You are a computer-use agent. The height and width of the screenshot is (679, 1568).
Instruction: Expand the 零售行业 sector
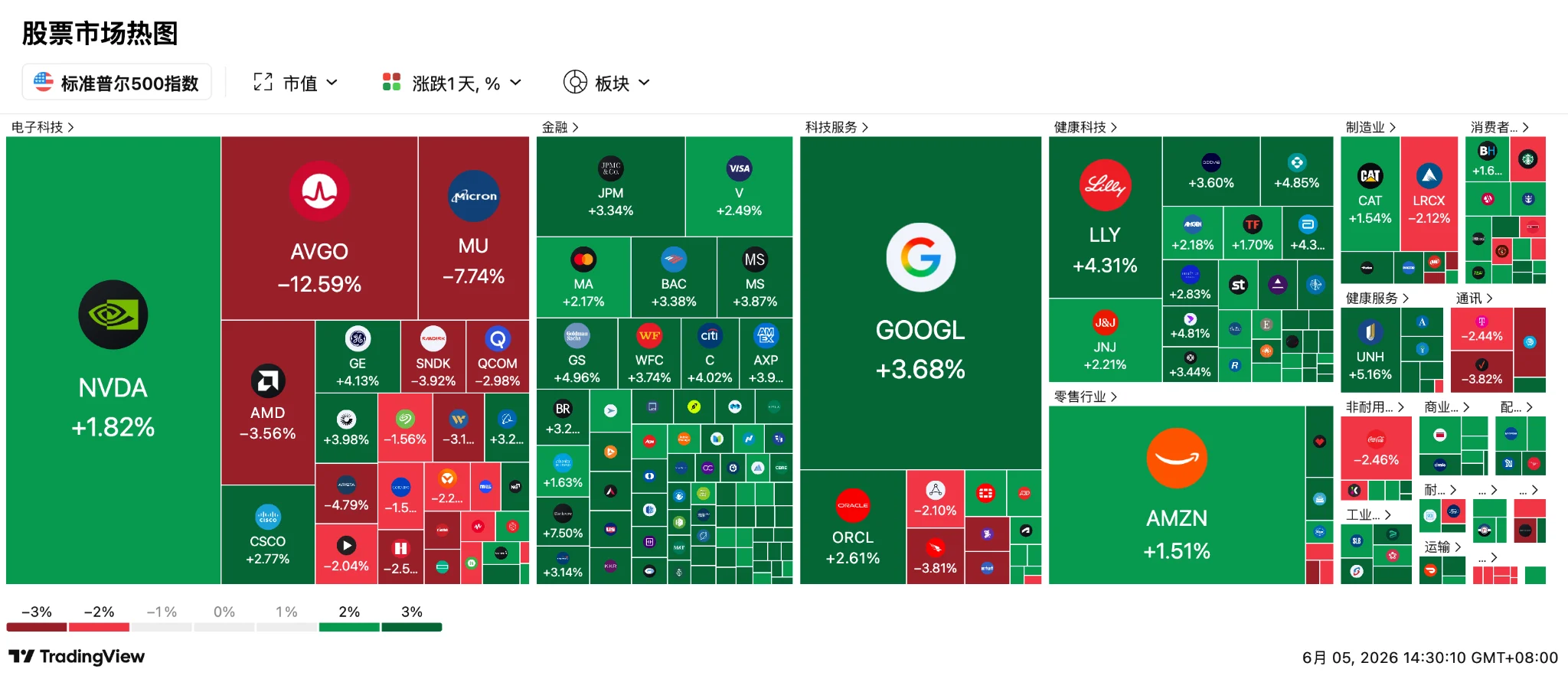pos(1086,397)
